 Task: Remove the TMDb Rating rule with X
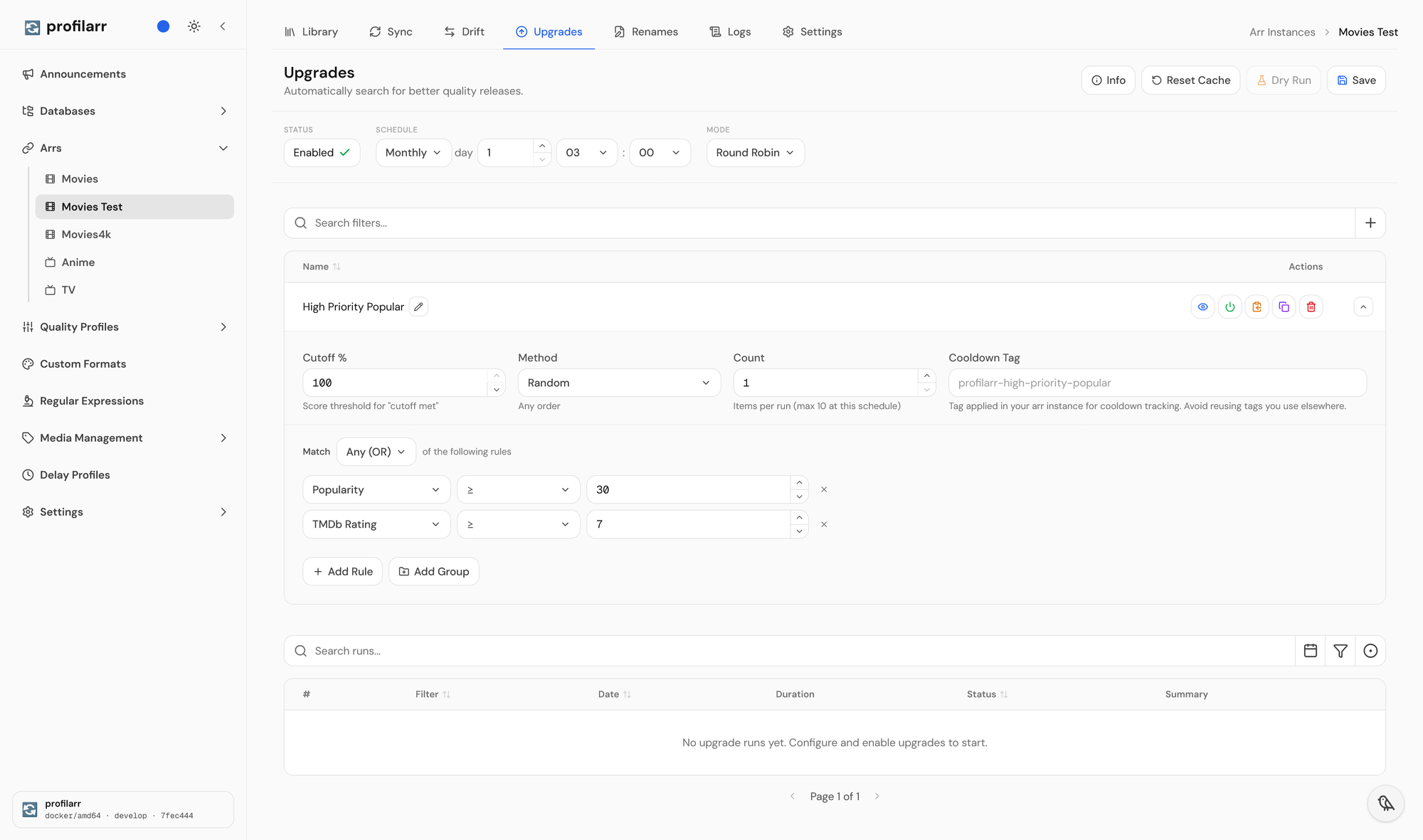click(824, 524)
